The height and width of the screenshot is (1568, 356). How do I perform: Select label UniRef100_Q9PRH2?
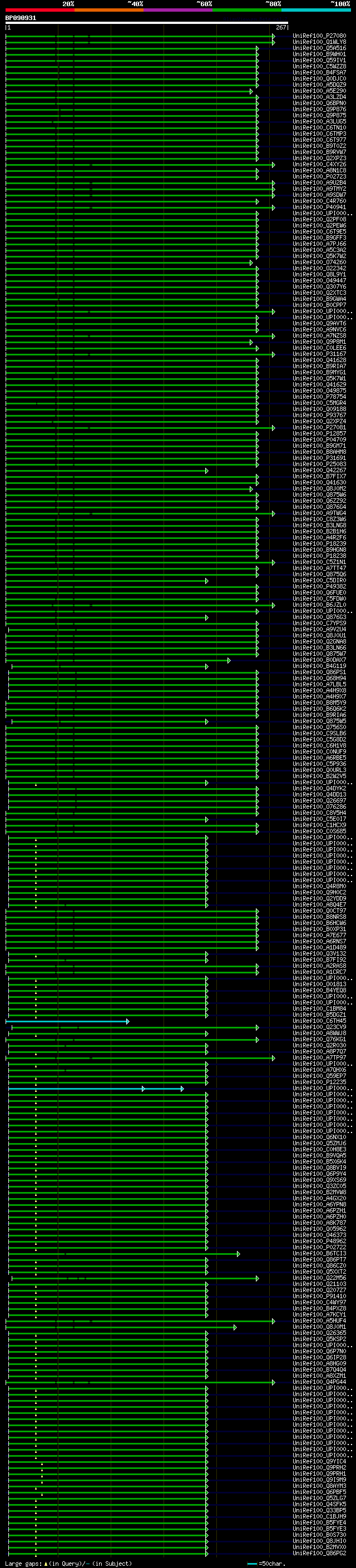(x=319, y=1467)
